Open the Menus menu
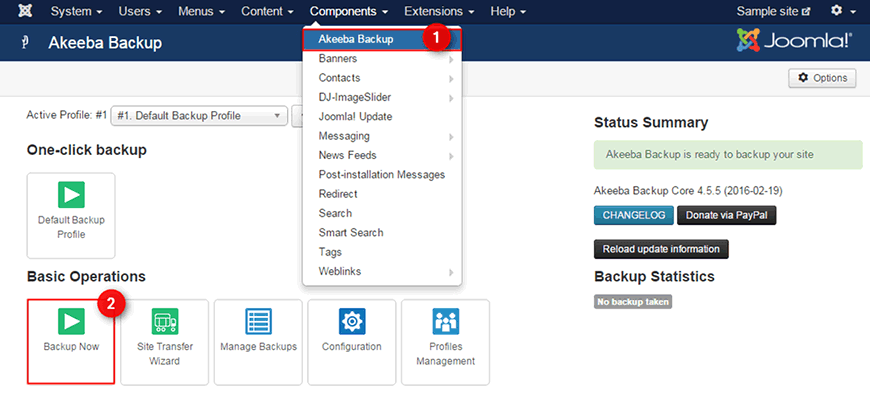Screen dimensions: 870x396 tap(201, 11)
